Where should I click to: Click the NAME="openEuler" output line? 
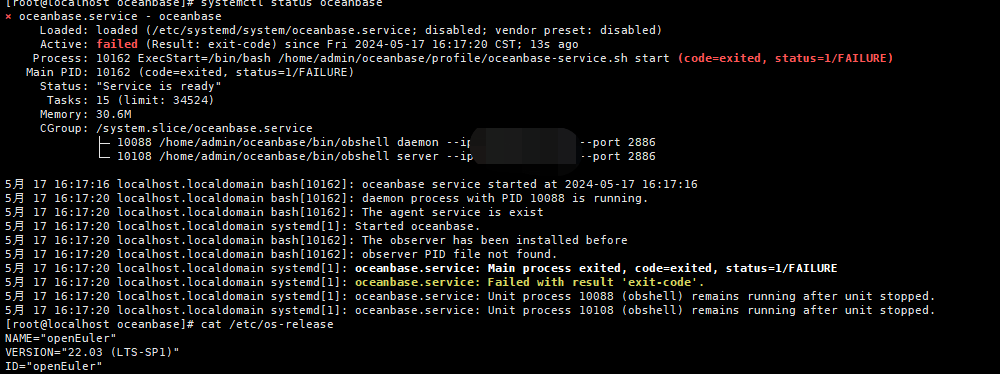pos(61,338)
